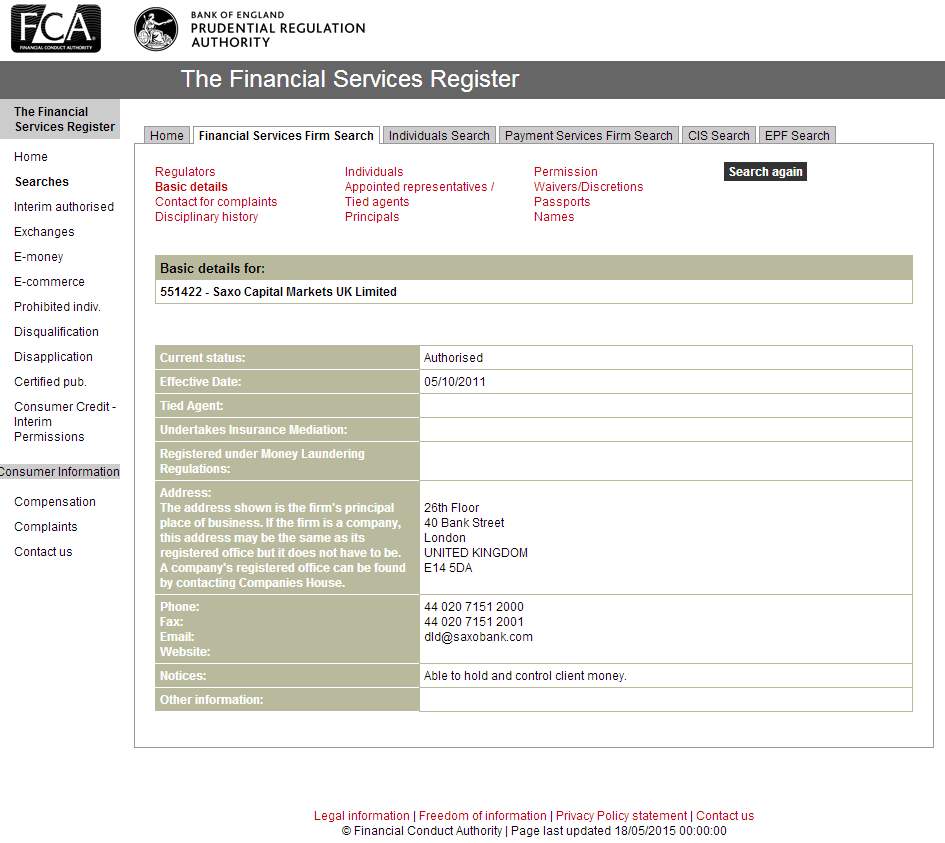Select the Financial Services Firm Search tab
Screen dimensions: 945x843
pyautogui.click(x=286, y=136)
